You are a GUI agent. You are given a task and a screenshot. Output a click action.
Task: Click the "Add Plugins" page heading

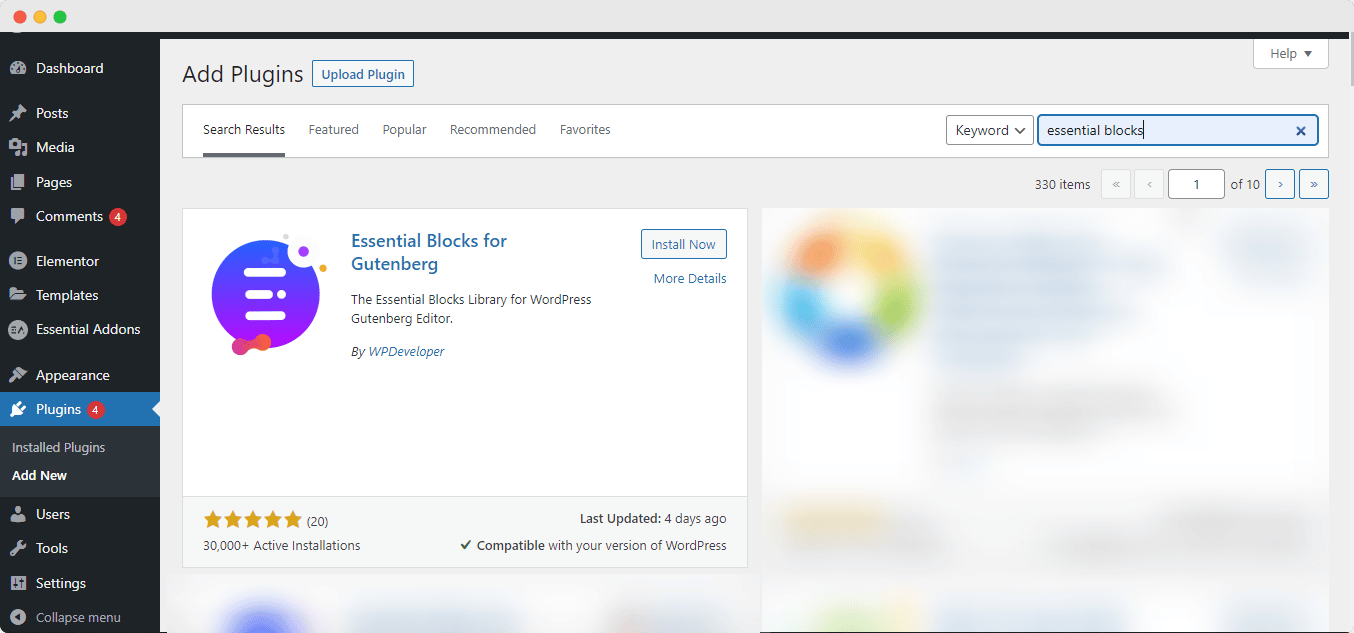[243, 74]
